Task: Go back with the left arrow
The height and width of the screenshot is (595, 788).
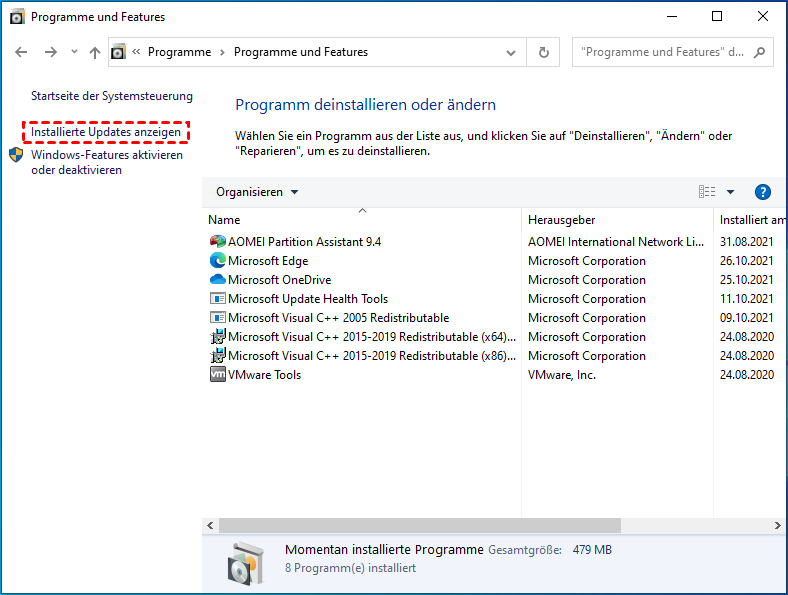Action: tap(21, 52)
